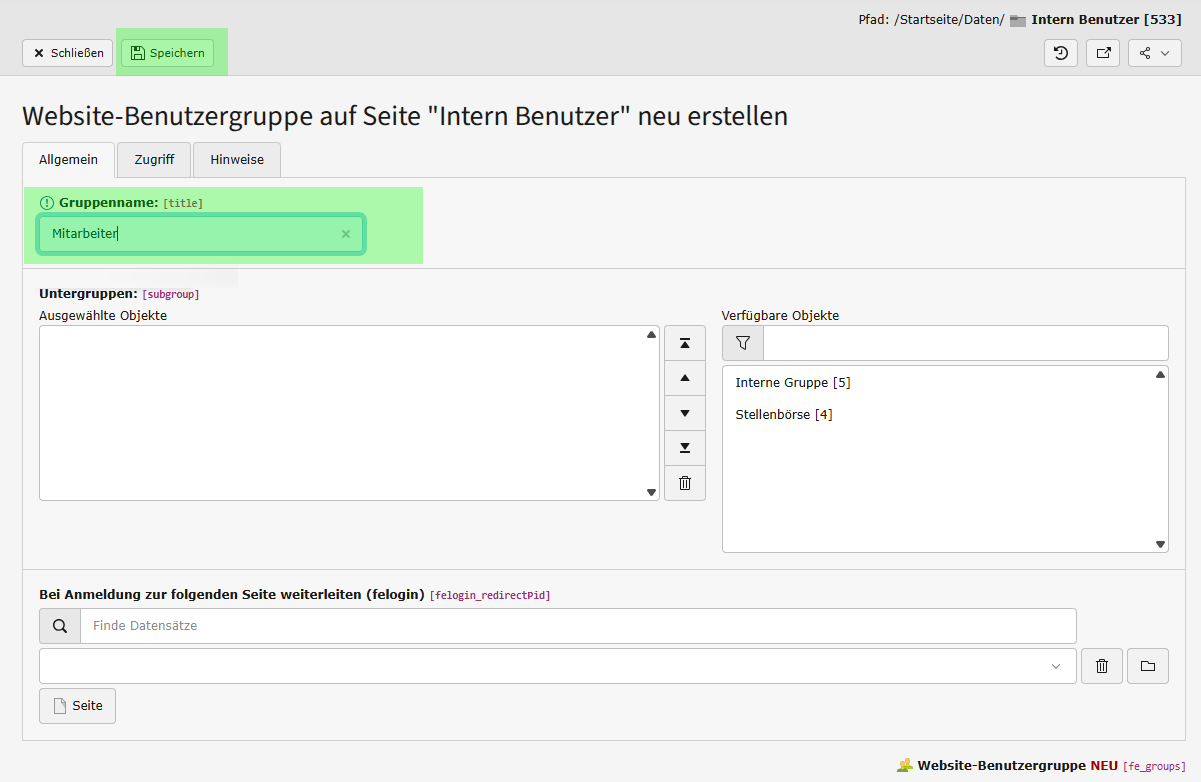Select Stellenbörse [4] from available objects
1201x782 pixels.
click(x=784, y=415)
